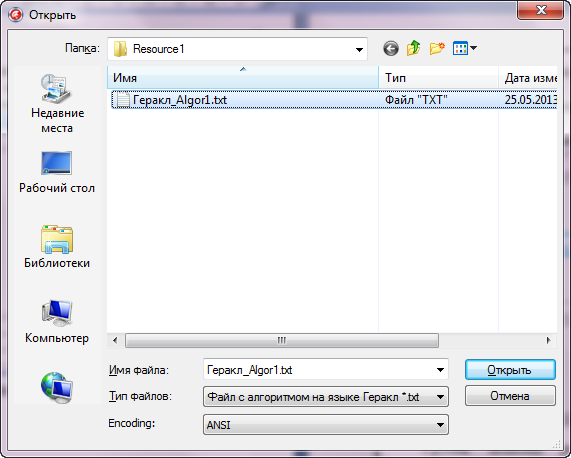Open Библиотеки in the places bar
This screenshot has width=571, height=458.
coord(57,247)
